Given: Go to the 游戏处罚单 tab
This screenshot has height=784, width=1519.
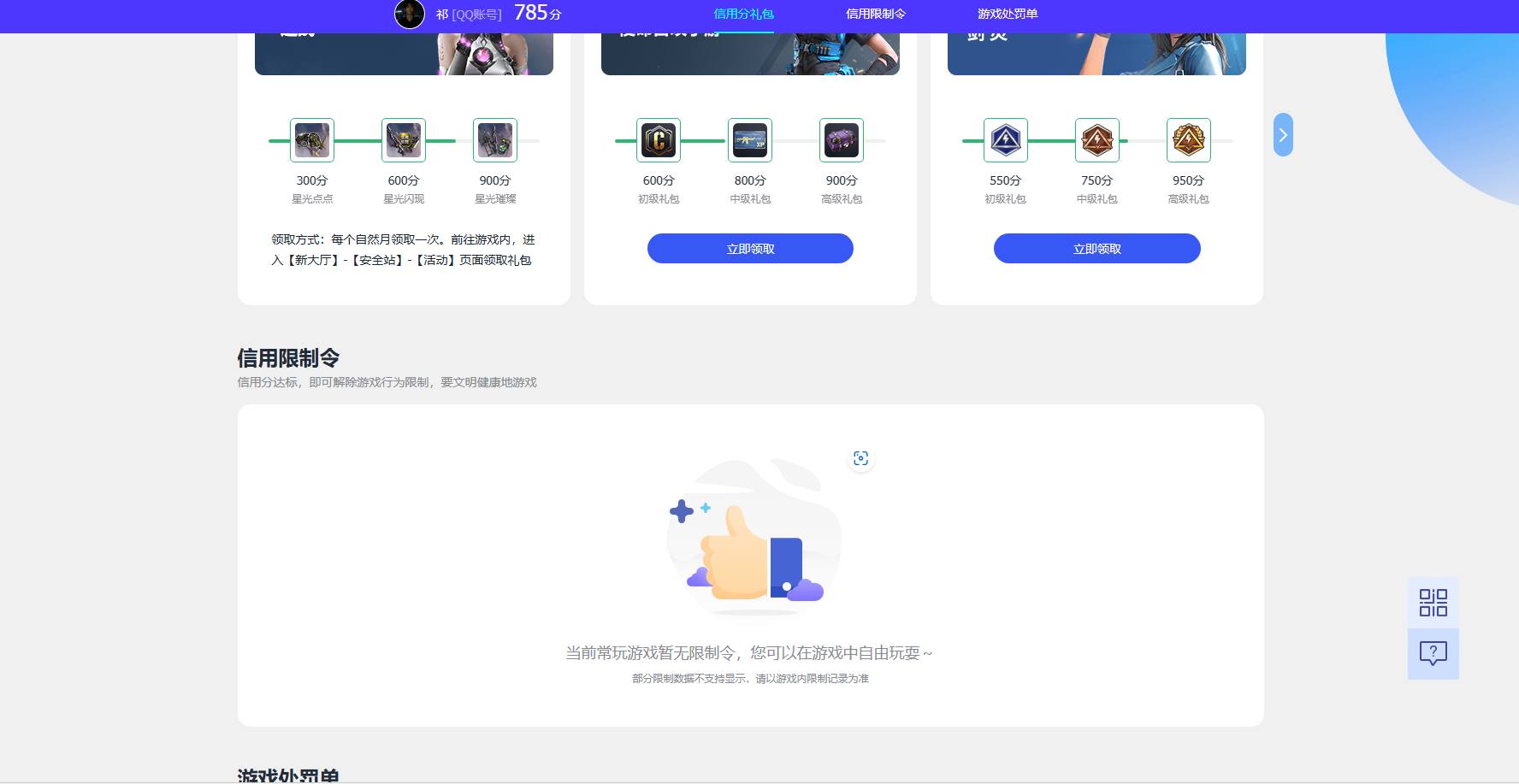Looking at the screenshot, I should pyautogui.click(x=1008, y=14).
